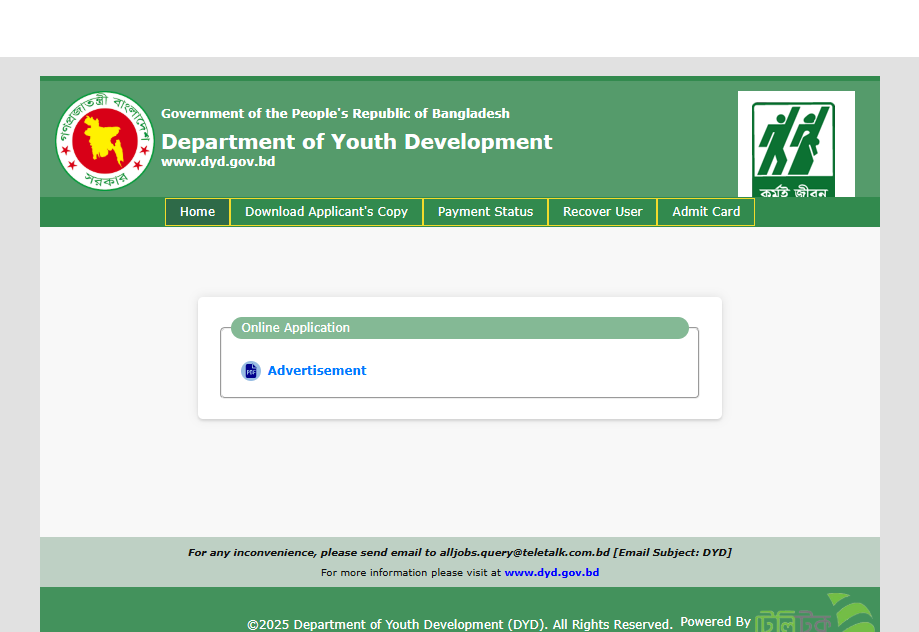
Task: Click the PDF icon beside Advertisement
Action: 251,371
